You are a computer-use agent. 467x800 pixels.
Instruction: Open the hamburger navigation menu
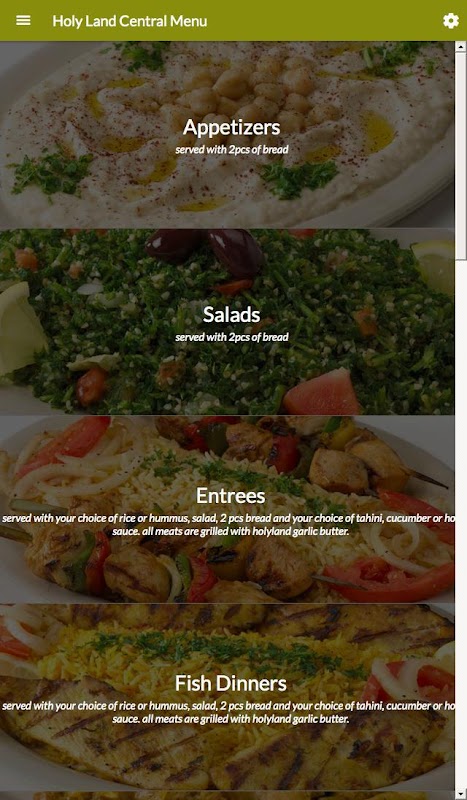[x=23, y=20]
